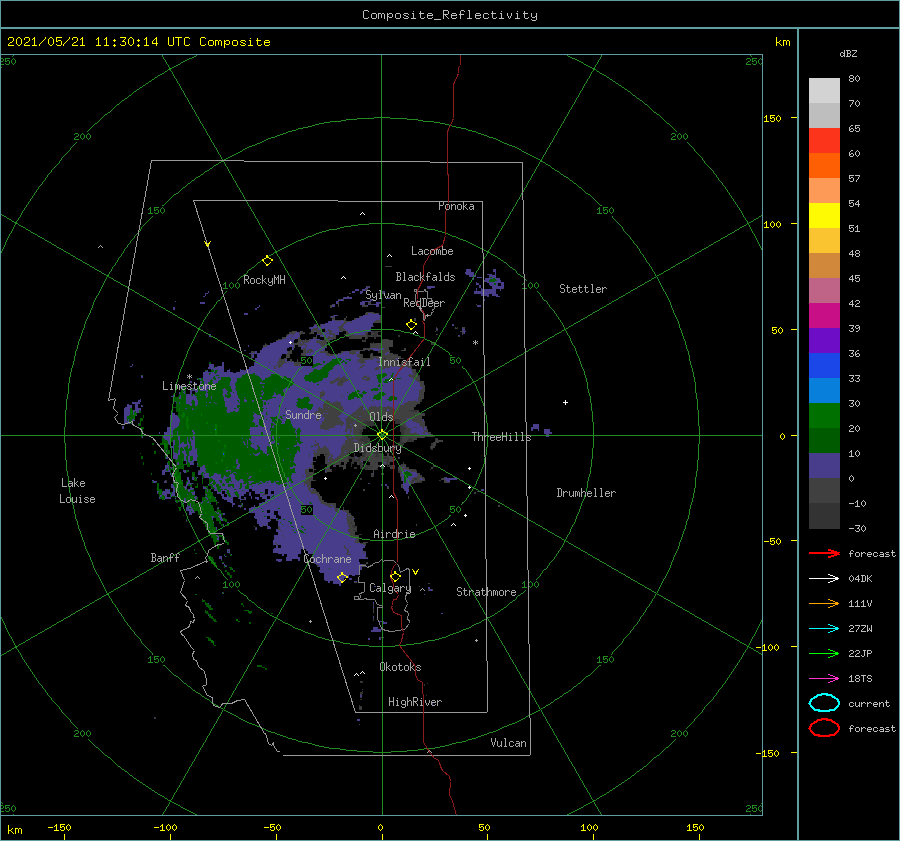Click the Limestone label on map
900x841 pixels.
(189, 386)
